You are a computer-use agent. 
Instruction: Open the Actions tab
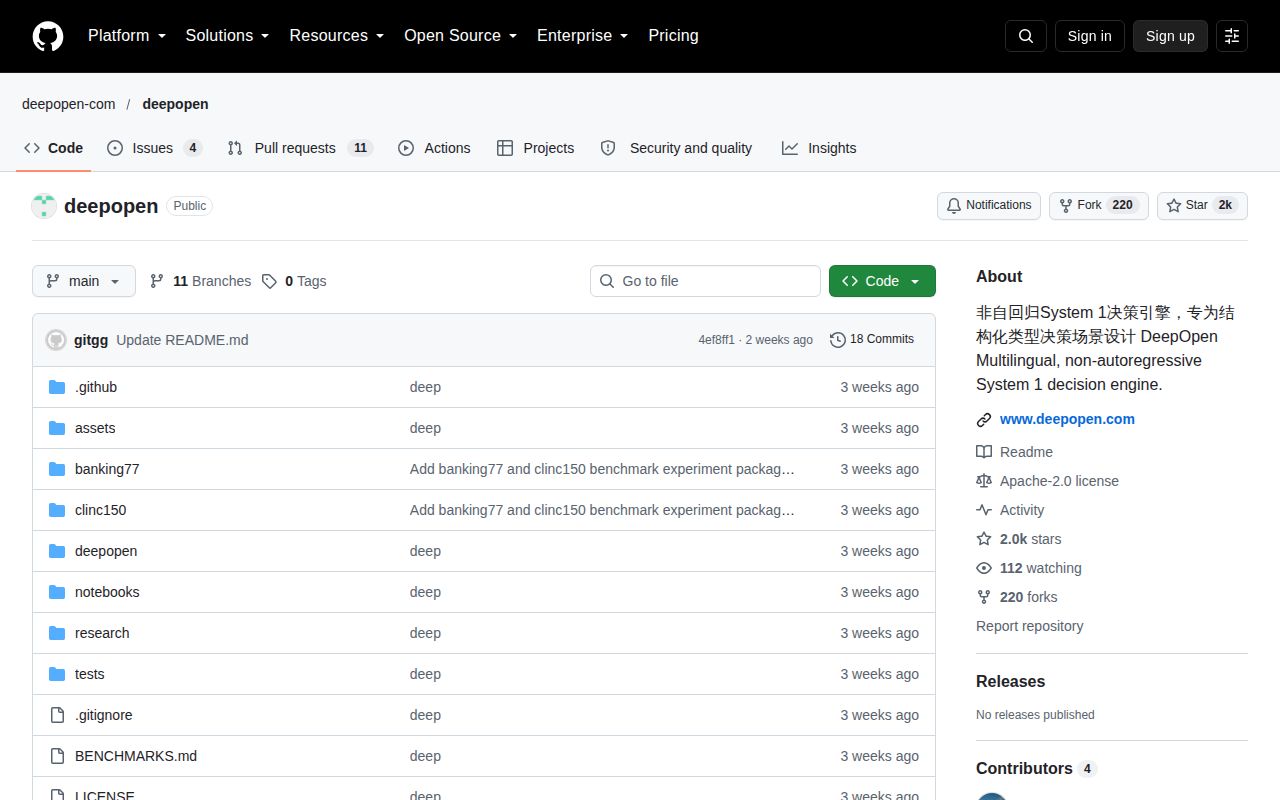(x=434, y=148)
